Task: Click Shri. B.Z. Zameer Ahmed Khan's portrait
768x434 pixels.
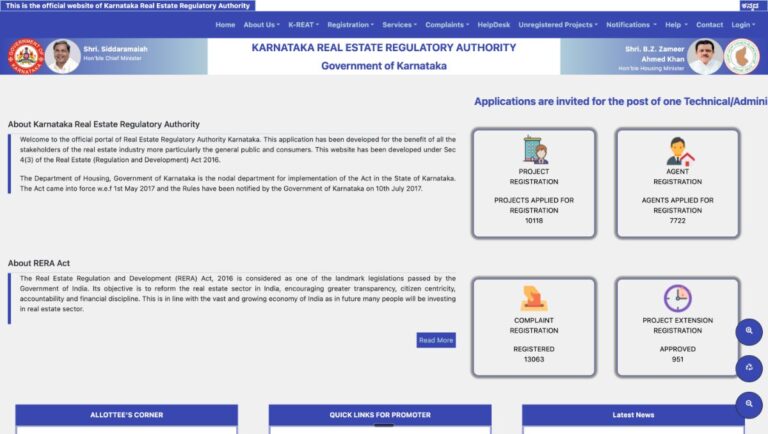Action: (x=705, y=56)
